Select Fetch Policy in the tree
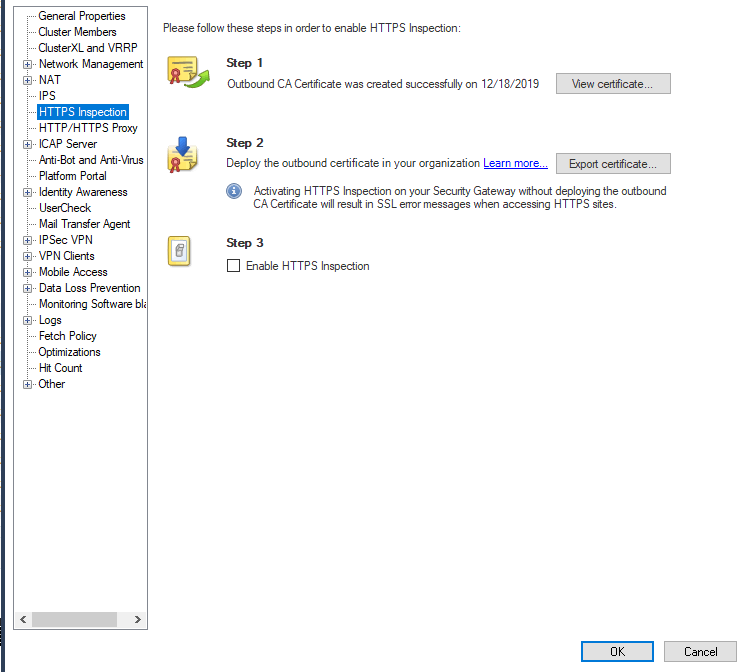The image size is (751, 672). click(68, 336)
